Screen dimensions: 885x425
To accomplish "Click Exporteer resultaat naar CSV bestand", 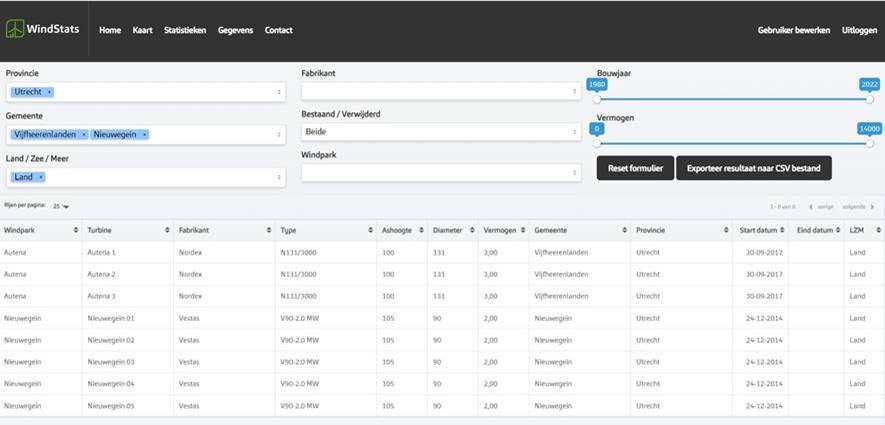I will 753,168.
